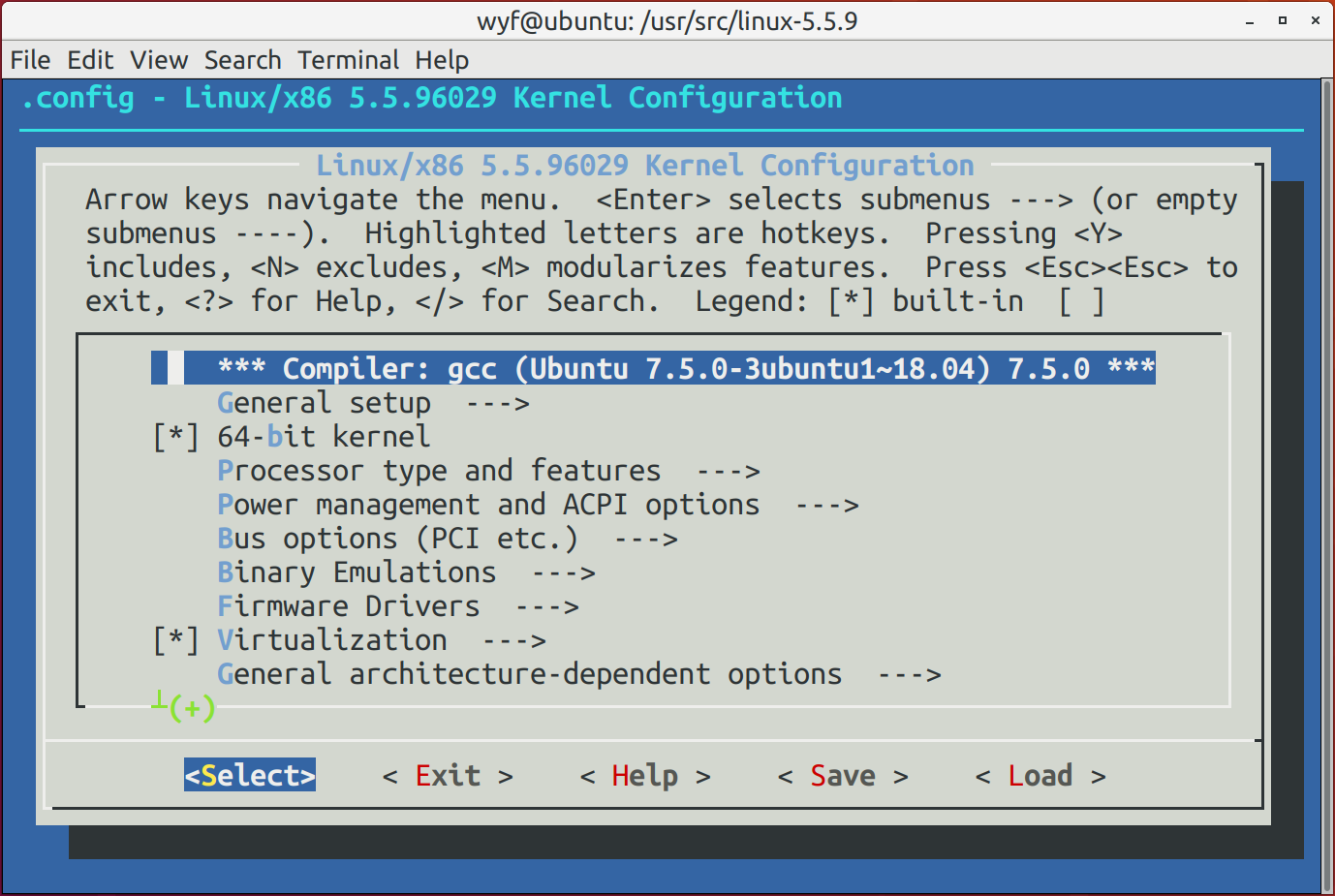Expand arrow next to Virtualization
Viewport: 1335px width, 896px height.
[x=514, y=641]
